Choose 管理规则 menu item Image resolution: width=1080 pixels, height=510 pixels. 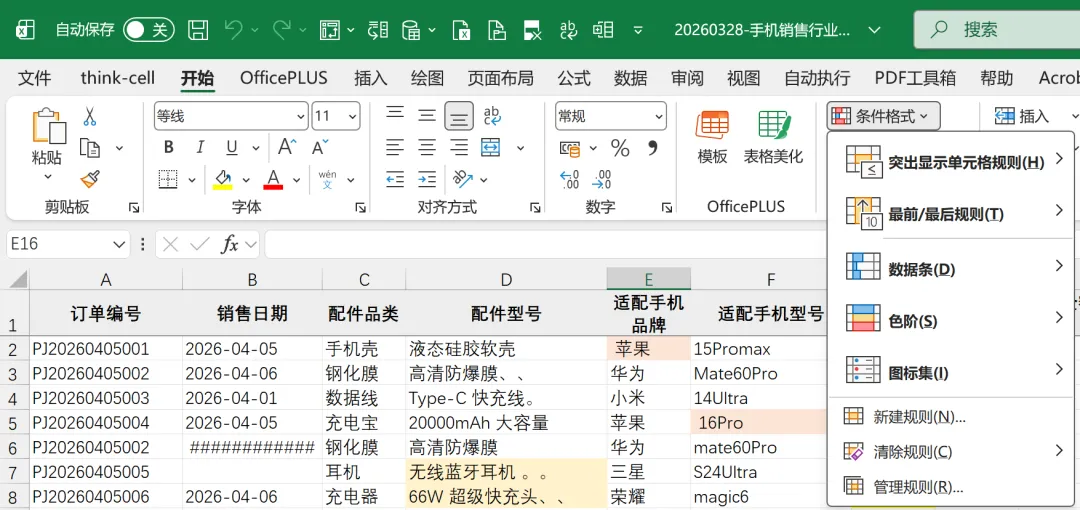coord(952,487)
